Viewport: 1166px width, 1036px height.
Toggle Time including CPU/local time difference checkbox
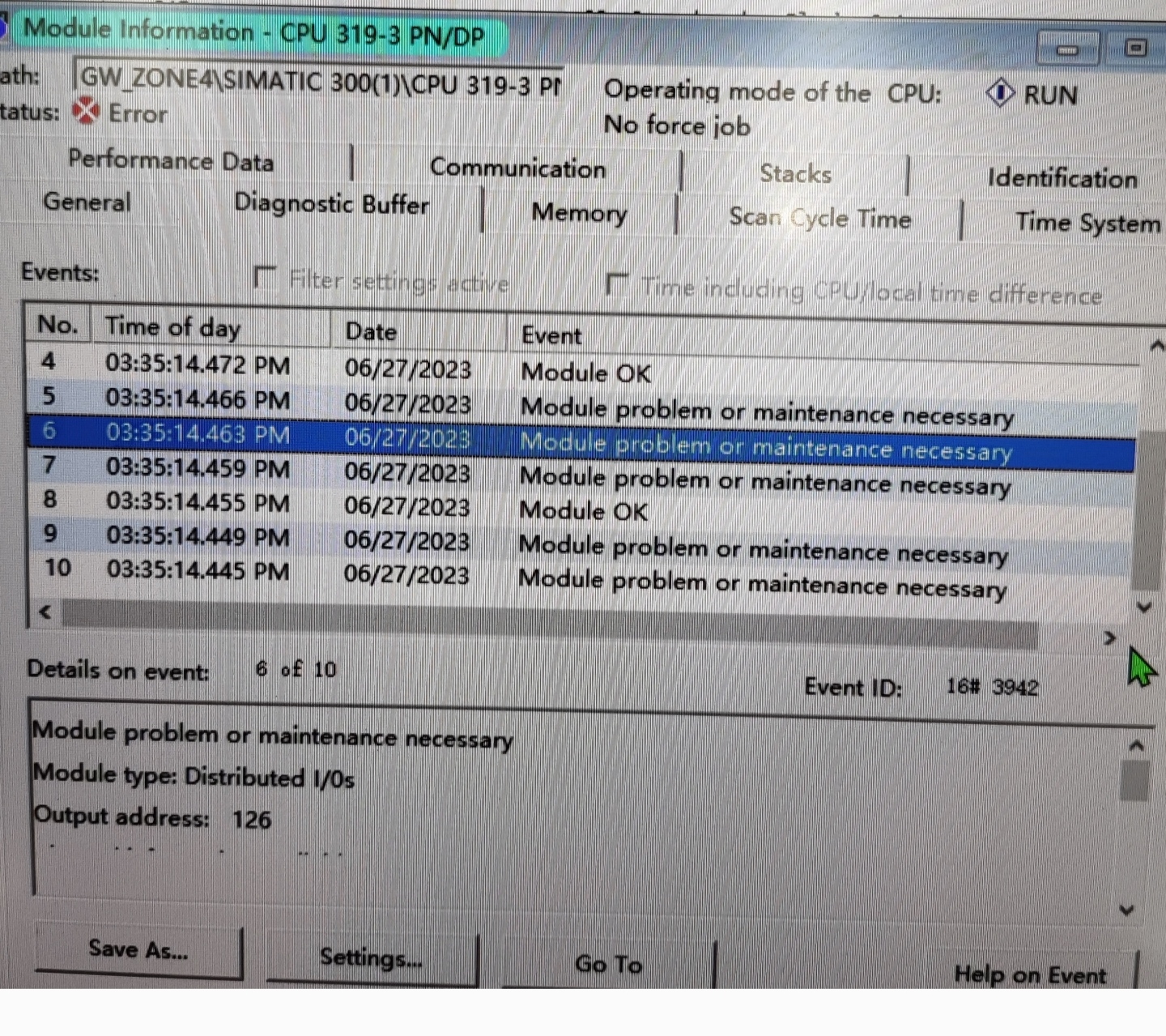[x=617, y=284]
